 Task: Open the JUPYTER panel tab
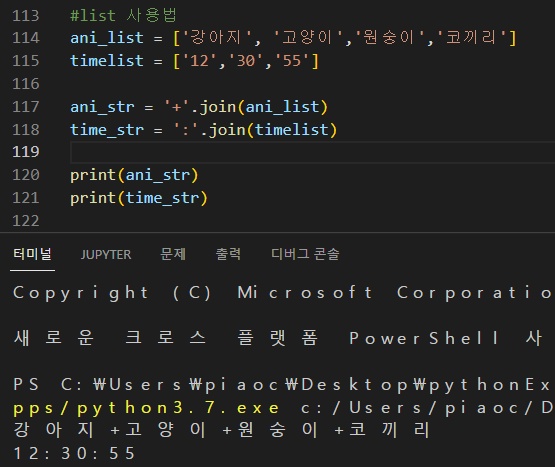pyautogui.click(x=106, y=255)
